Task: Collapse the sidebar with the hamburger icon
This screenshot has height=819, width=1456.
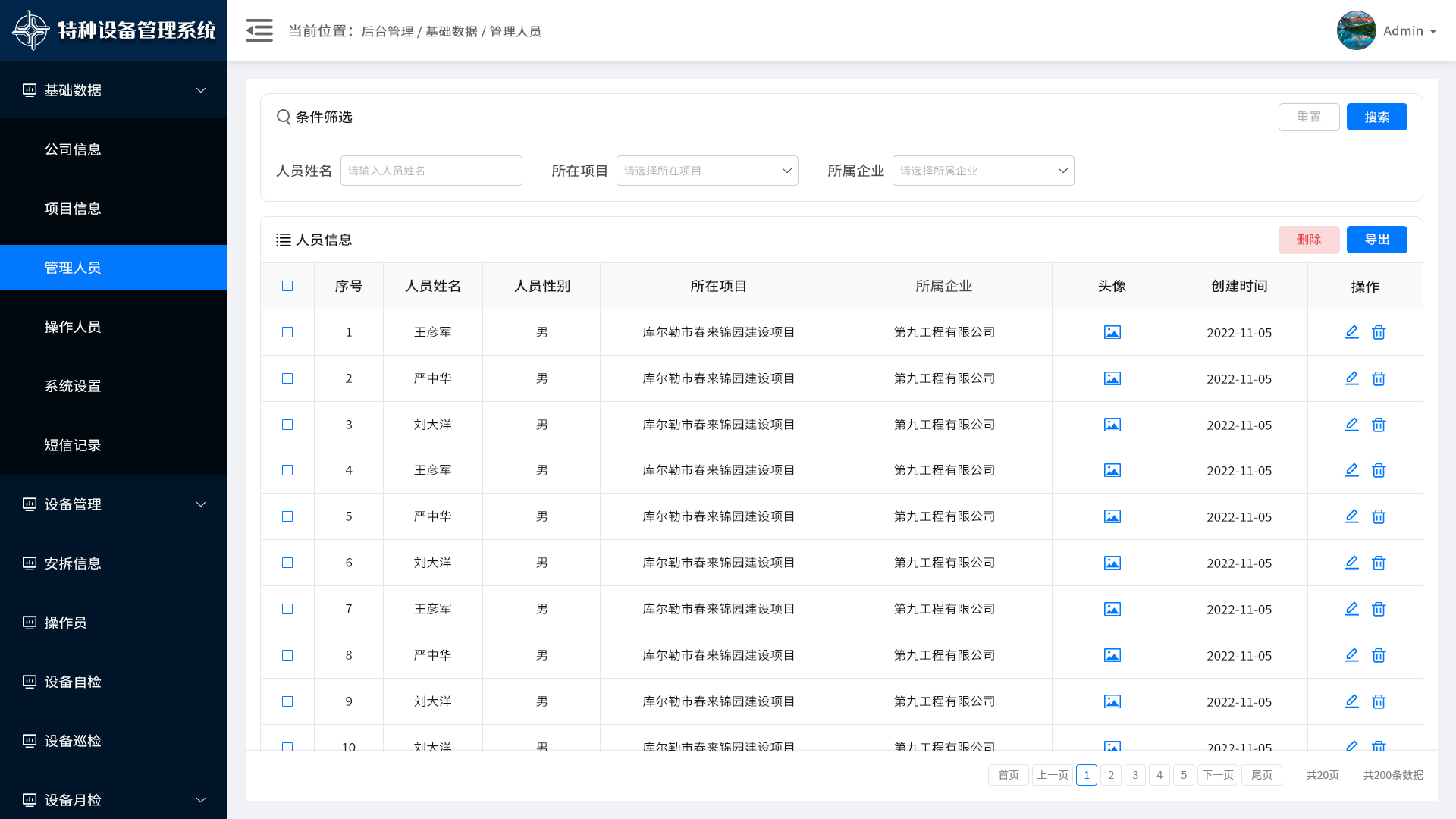Action: pos(259,30)
